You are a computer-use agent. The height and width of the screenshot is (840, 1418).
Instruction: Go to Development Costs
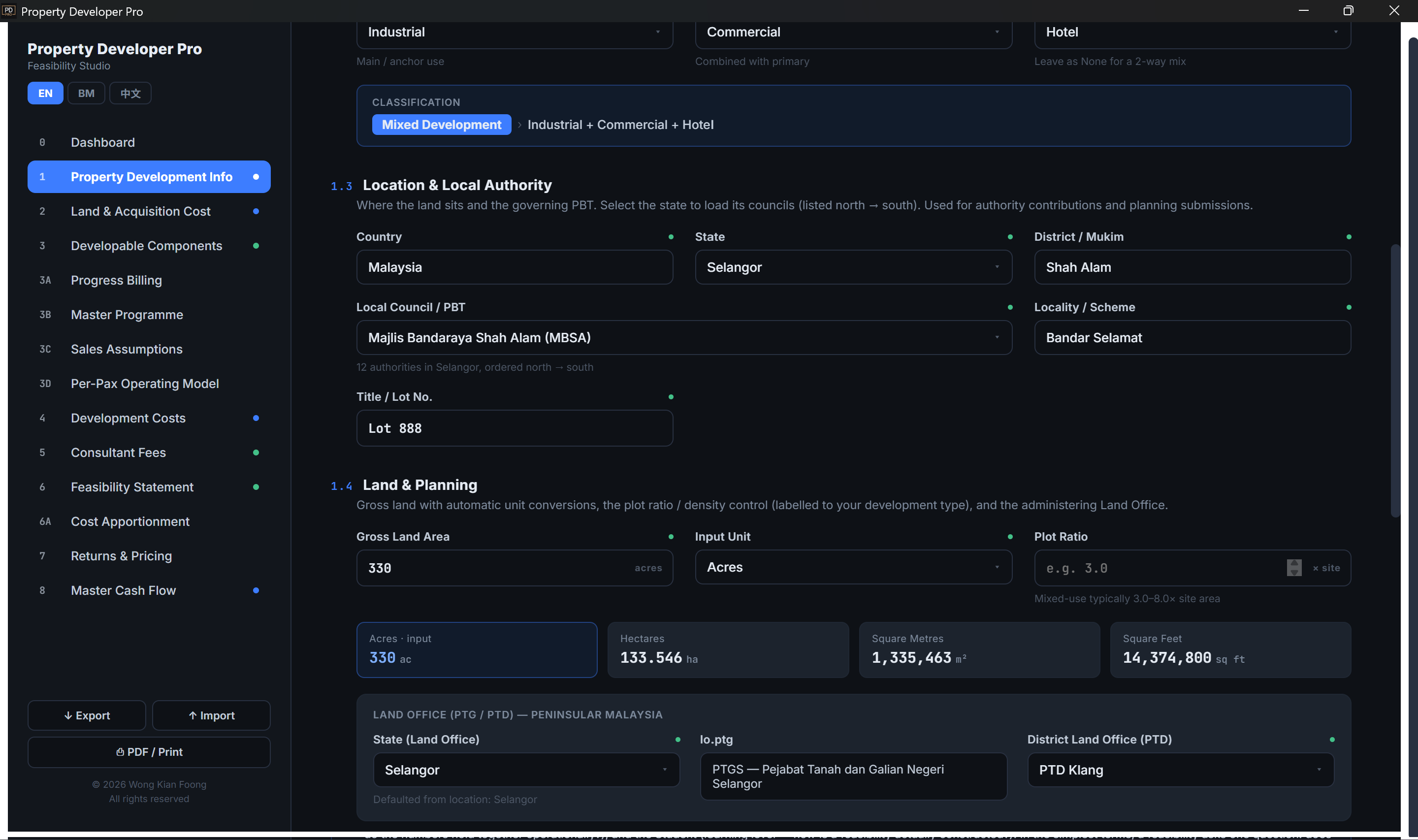[x=149, y=419]
